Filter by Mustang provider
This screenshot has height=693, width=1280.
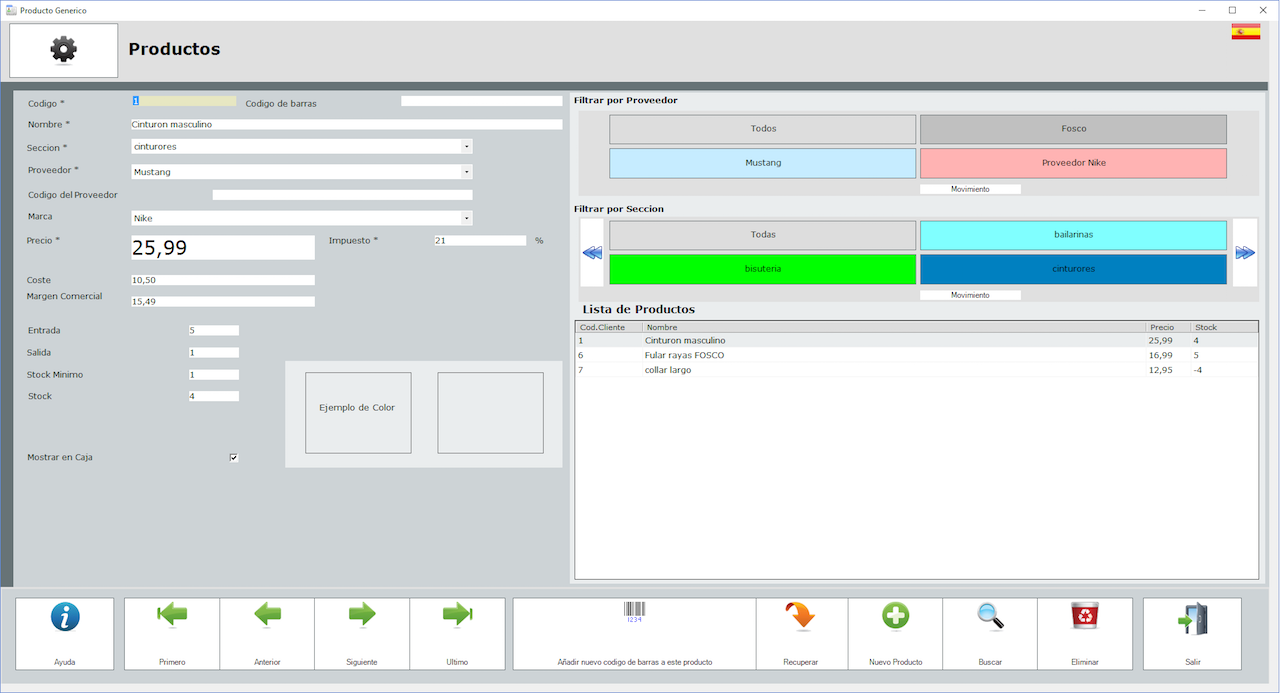tap(763, 163)
